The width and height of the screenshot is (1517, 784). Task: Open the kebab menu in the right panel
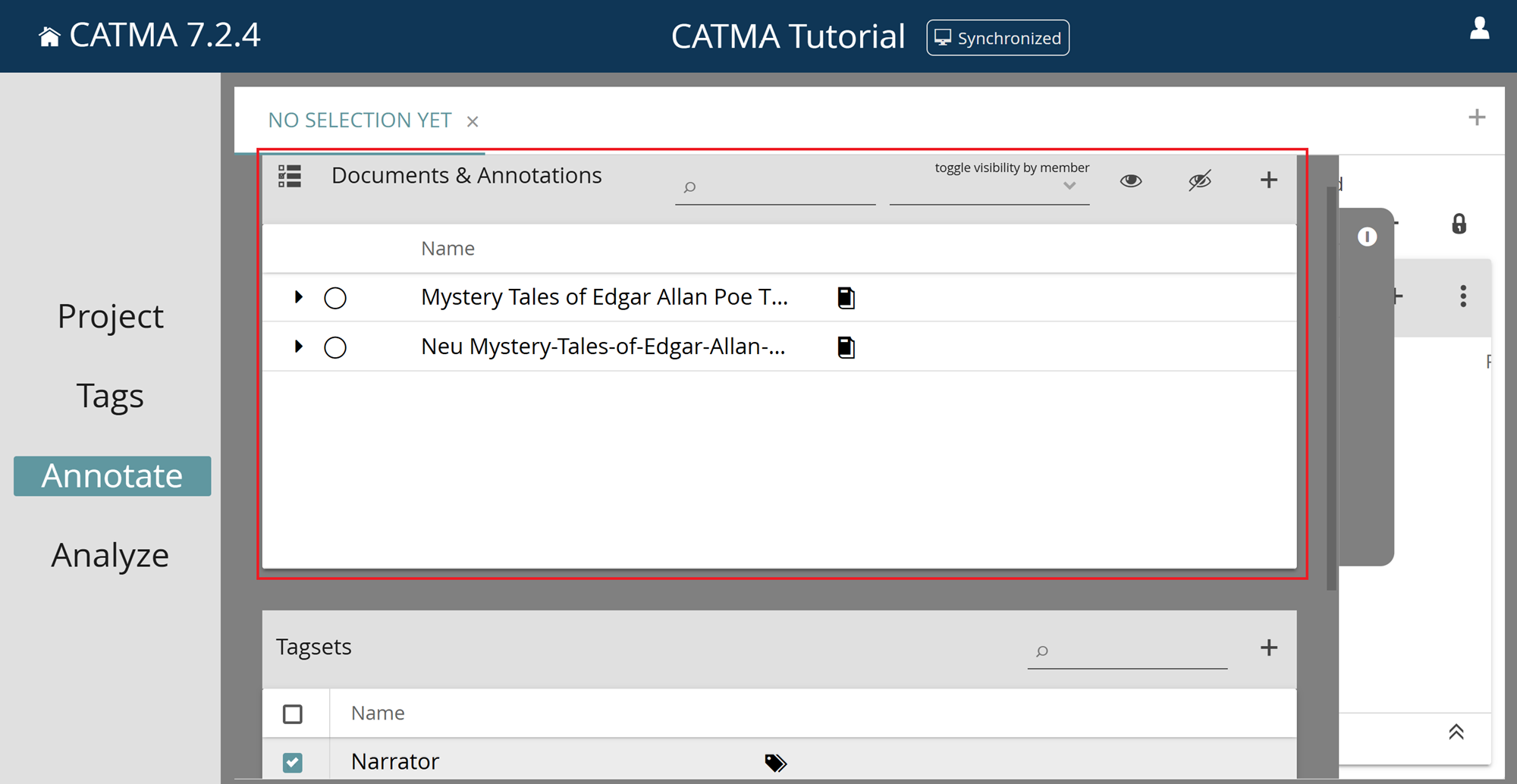pos(1463,296)
